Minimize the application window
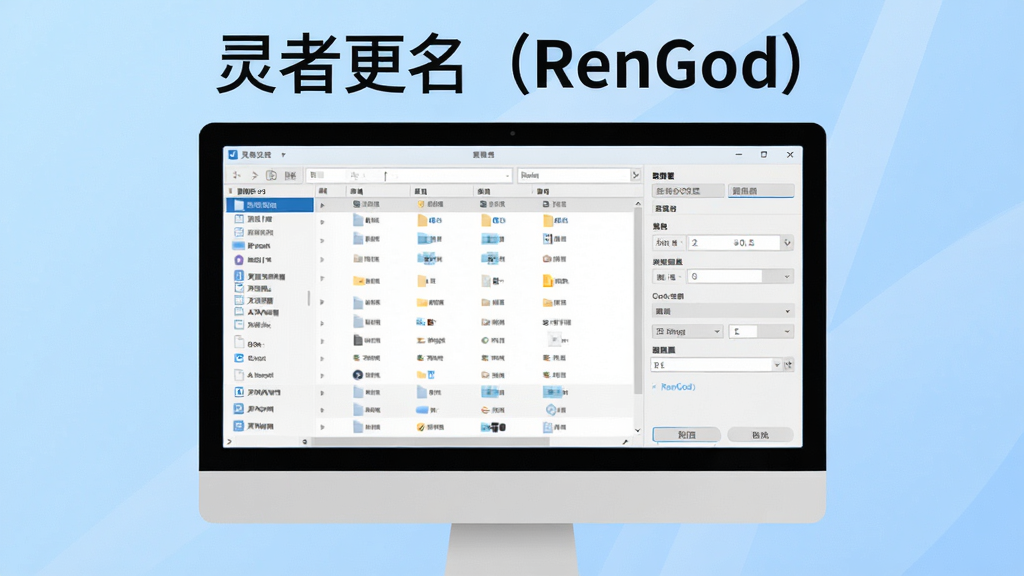The width and height of the screenshot is (1024, 576). click(x=739, y=155)
